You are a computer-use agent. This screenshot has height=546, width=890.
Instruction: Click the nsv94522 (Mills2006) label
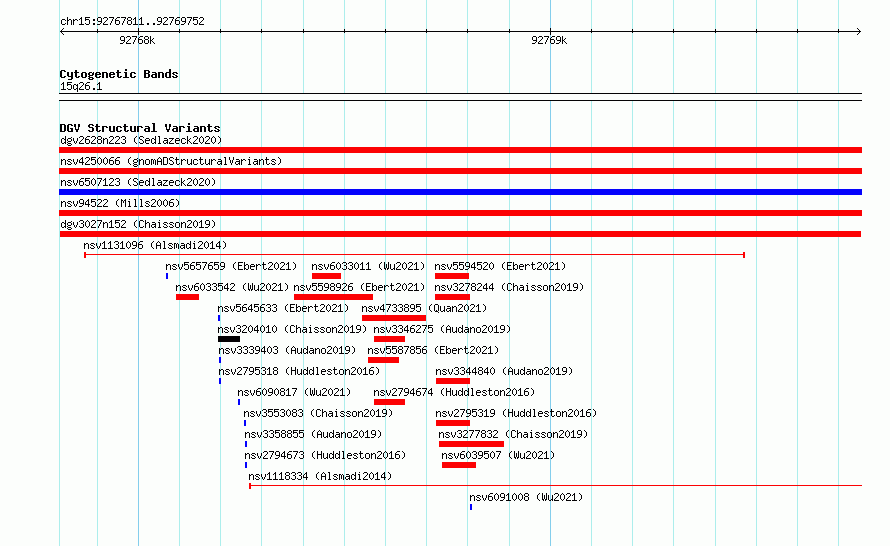pos(120,203)
